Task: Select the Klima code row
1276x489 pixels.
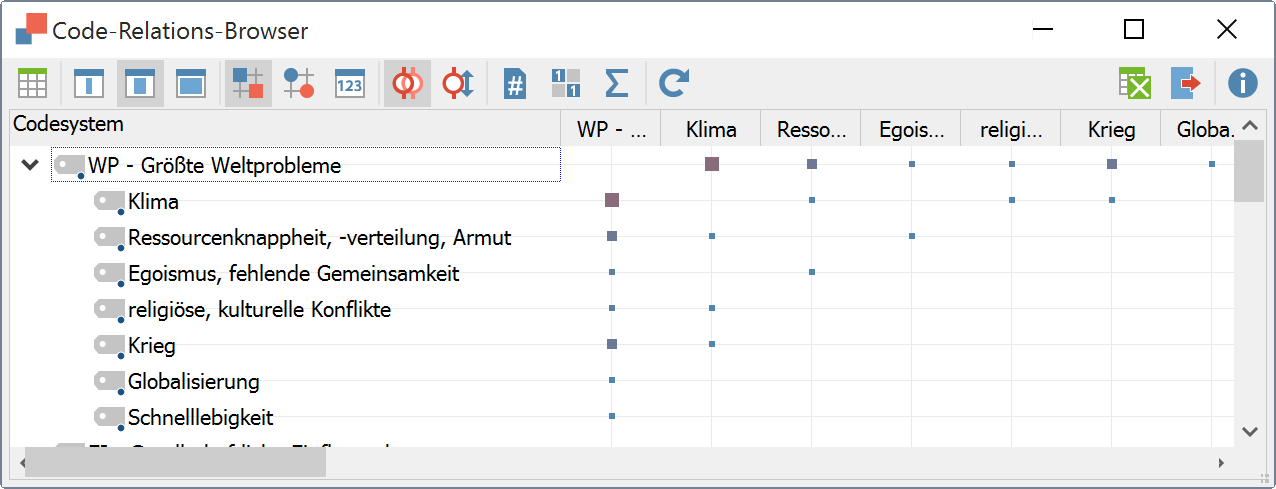Action: tap(154, 202)
